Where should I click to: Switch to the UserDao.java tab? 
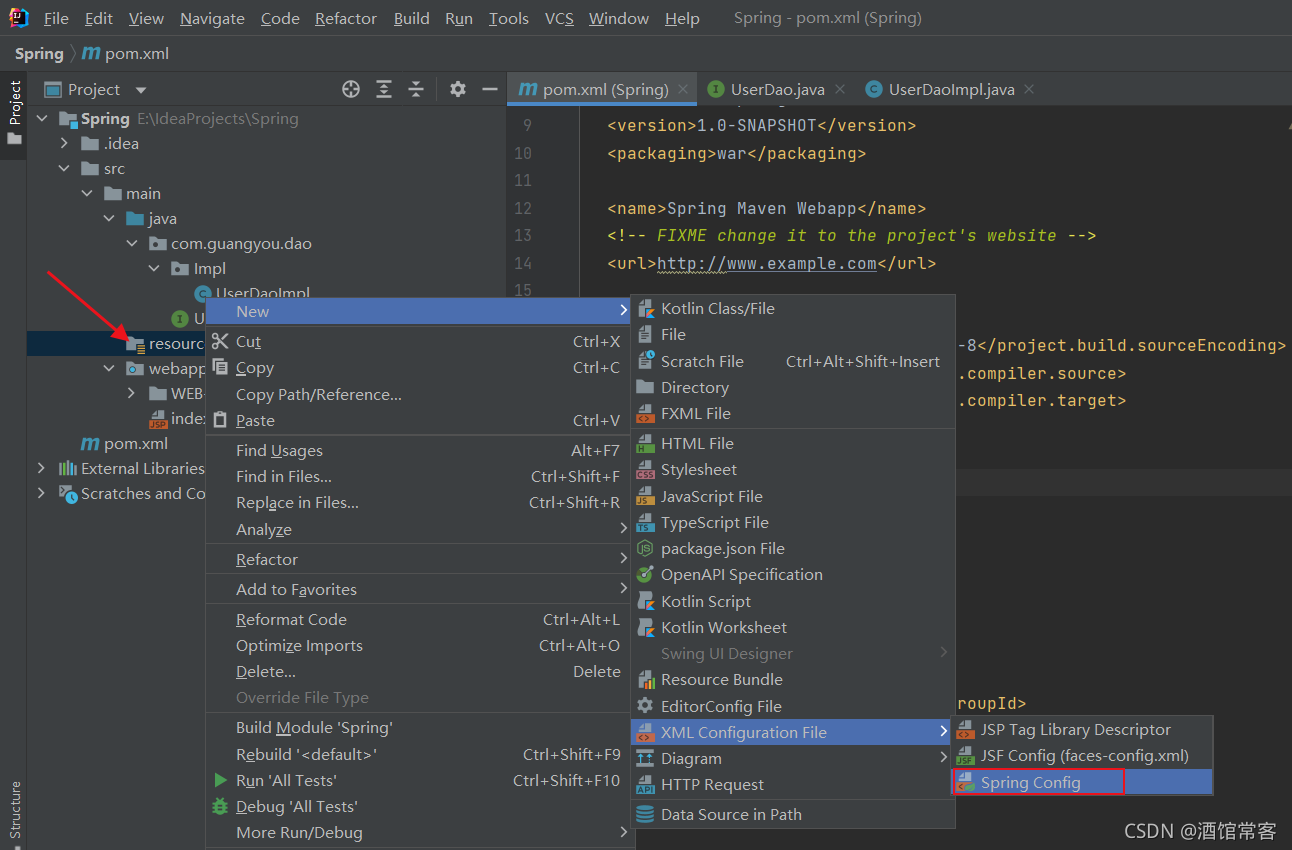(x=778, y=89)
